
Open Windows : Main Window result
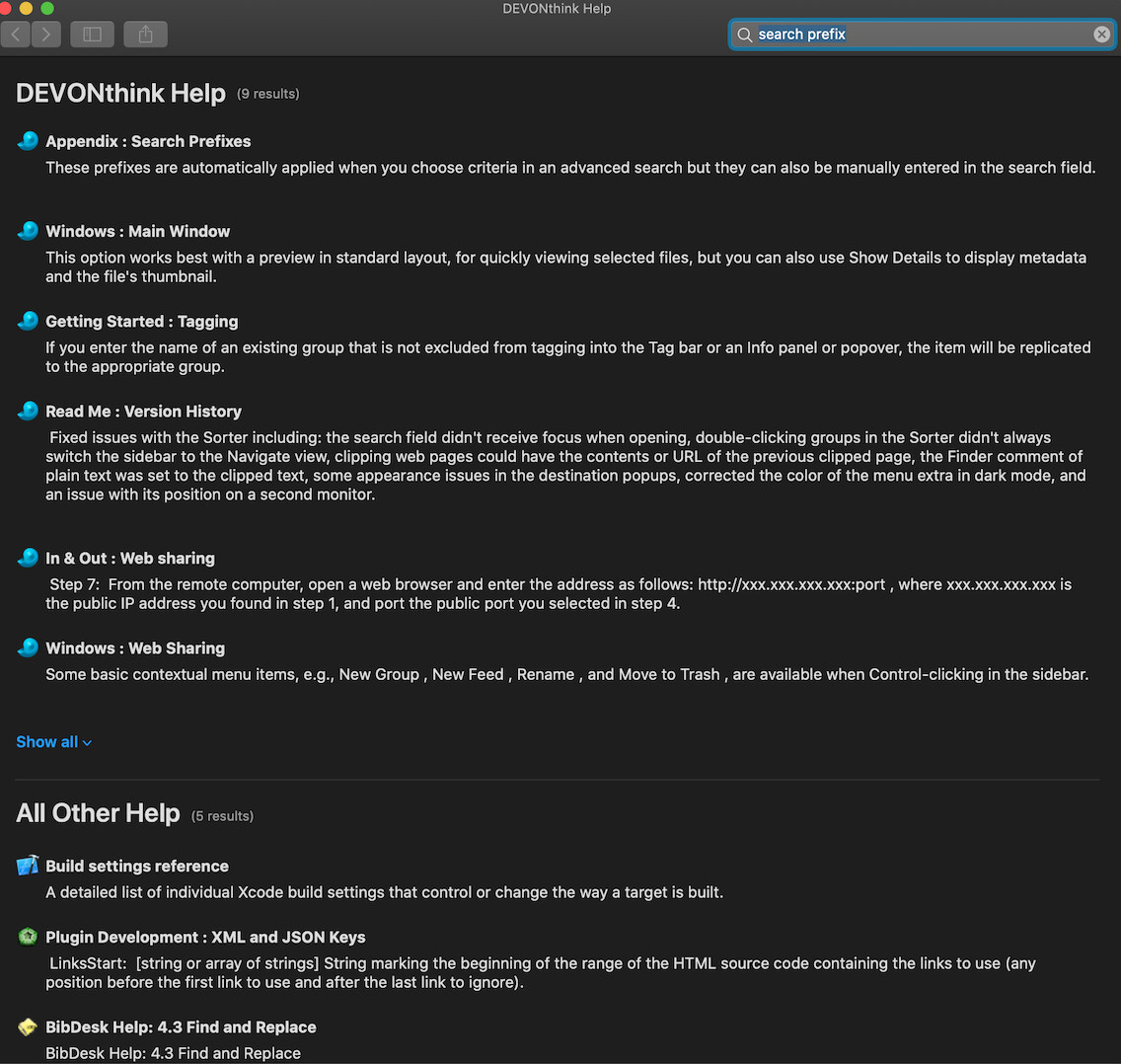coord(137,231)
